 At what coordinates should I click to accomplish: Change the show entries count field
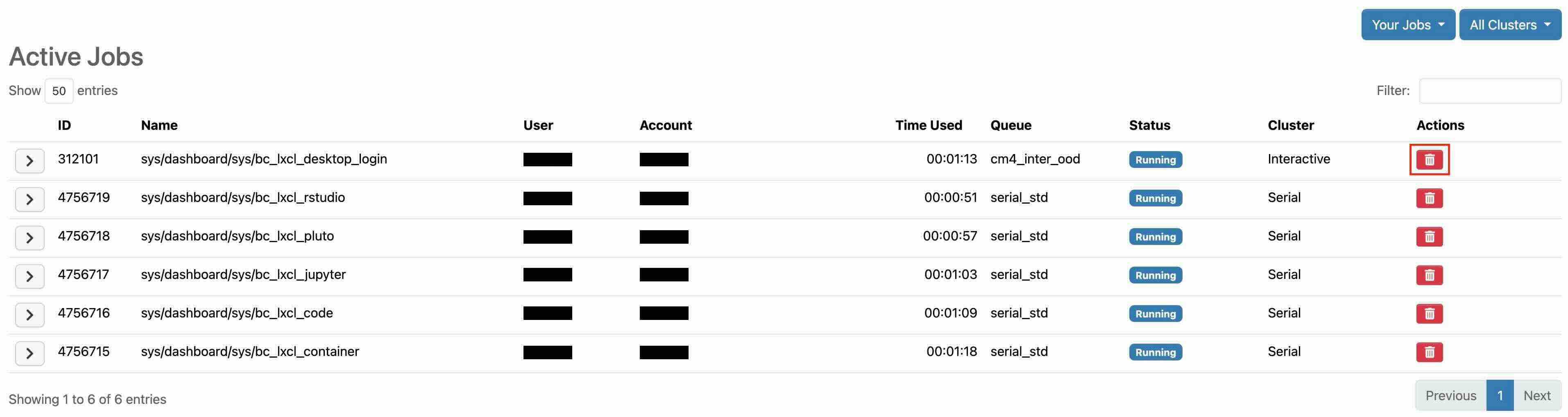[59, 91]
